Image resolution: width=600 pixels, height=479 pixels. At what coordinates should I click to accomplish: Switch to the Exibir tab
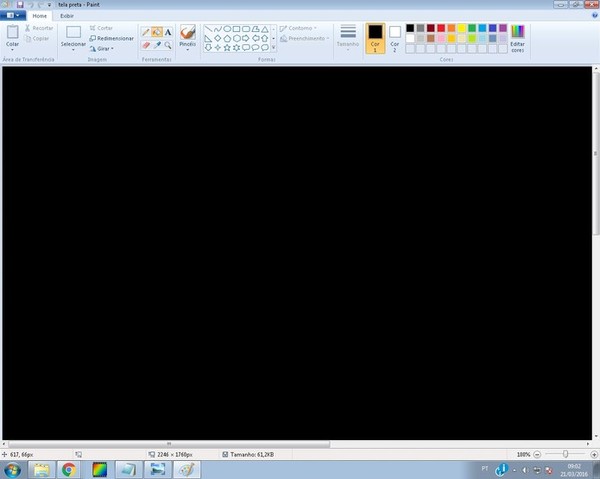[x=66, y=16]
